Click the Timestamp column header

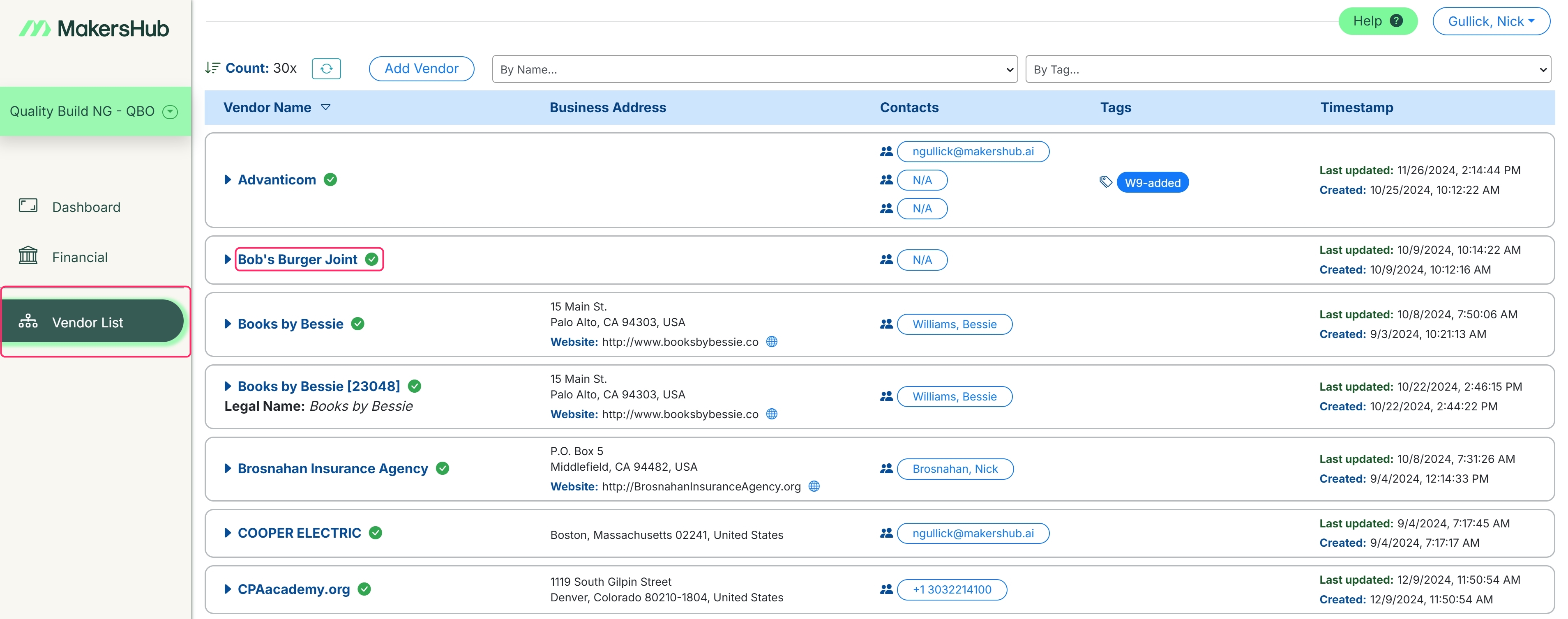click(x=1357, y=107)
